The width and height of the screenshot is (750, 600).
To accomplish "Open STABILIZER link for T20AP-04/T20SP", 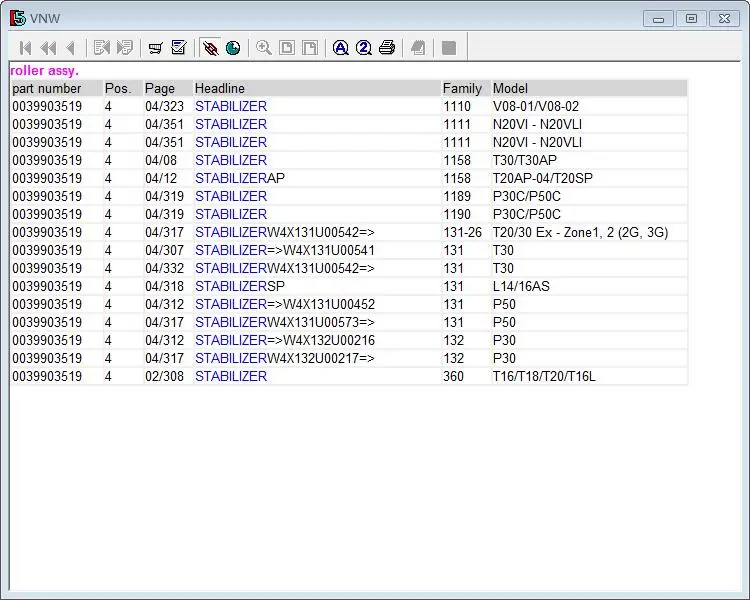I will click(x=231, y=179).
